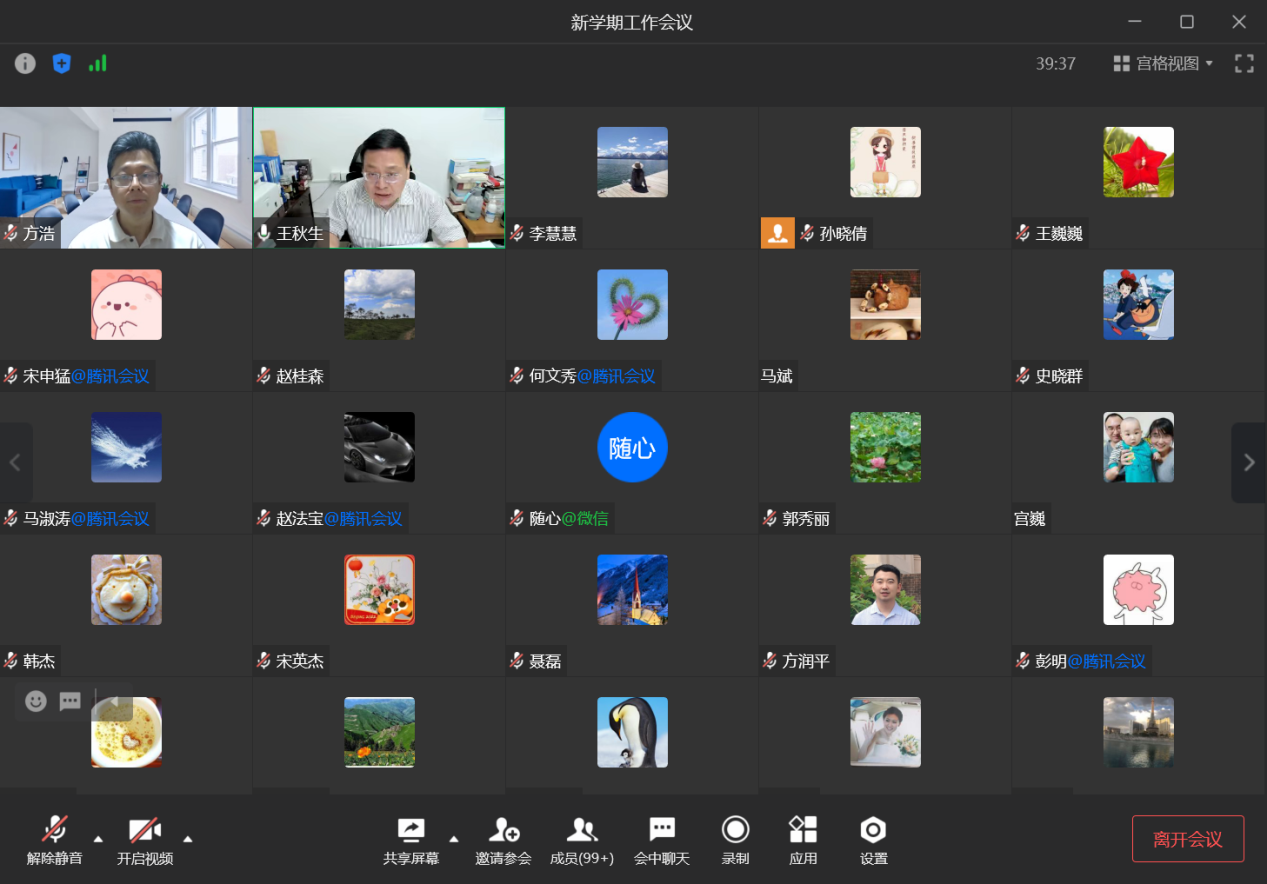Open the emoji reactions icon
The height and width of the screenshot is (884, 1267).
[x=36, y=701]
